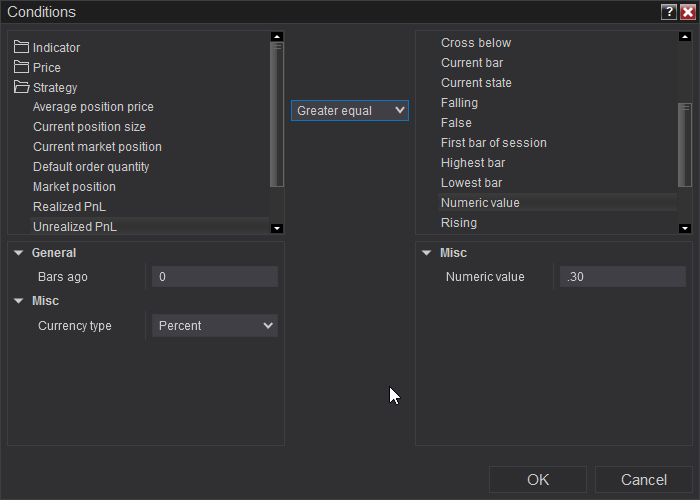Click the Bars ago input field
700x500 pixels.
tap(215, 277)
